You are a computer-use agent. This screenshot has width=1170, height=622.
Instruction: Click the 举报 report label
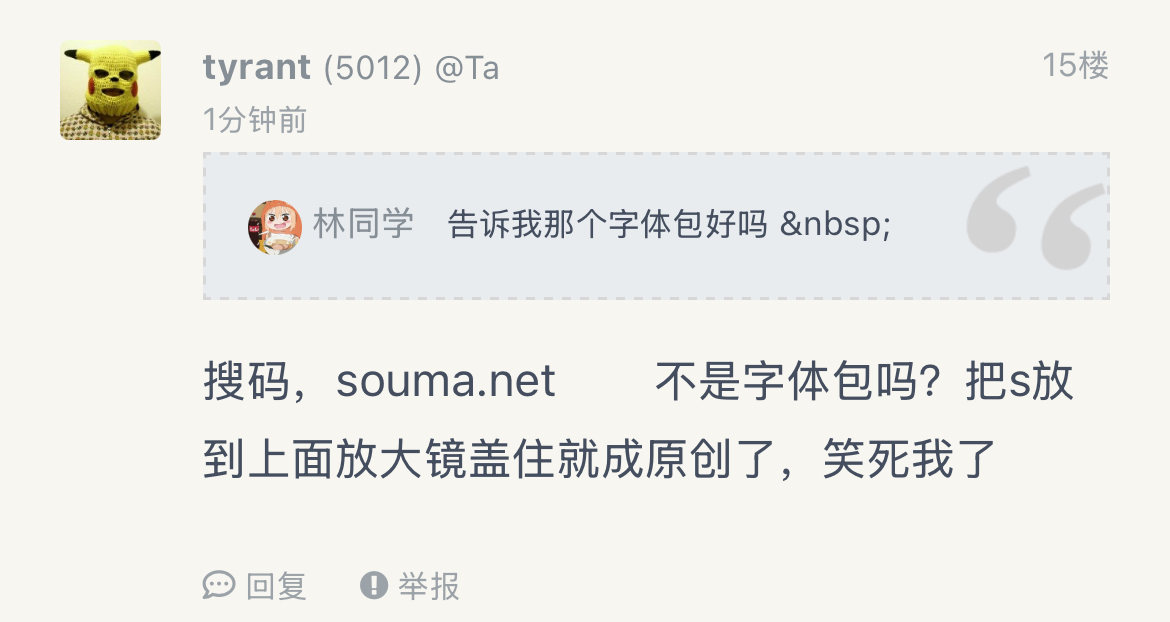coord(430,586)
